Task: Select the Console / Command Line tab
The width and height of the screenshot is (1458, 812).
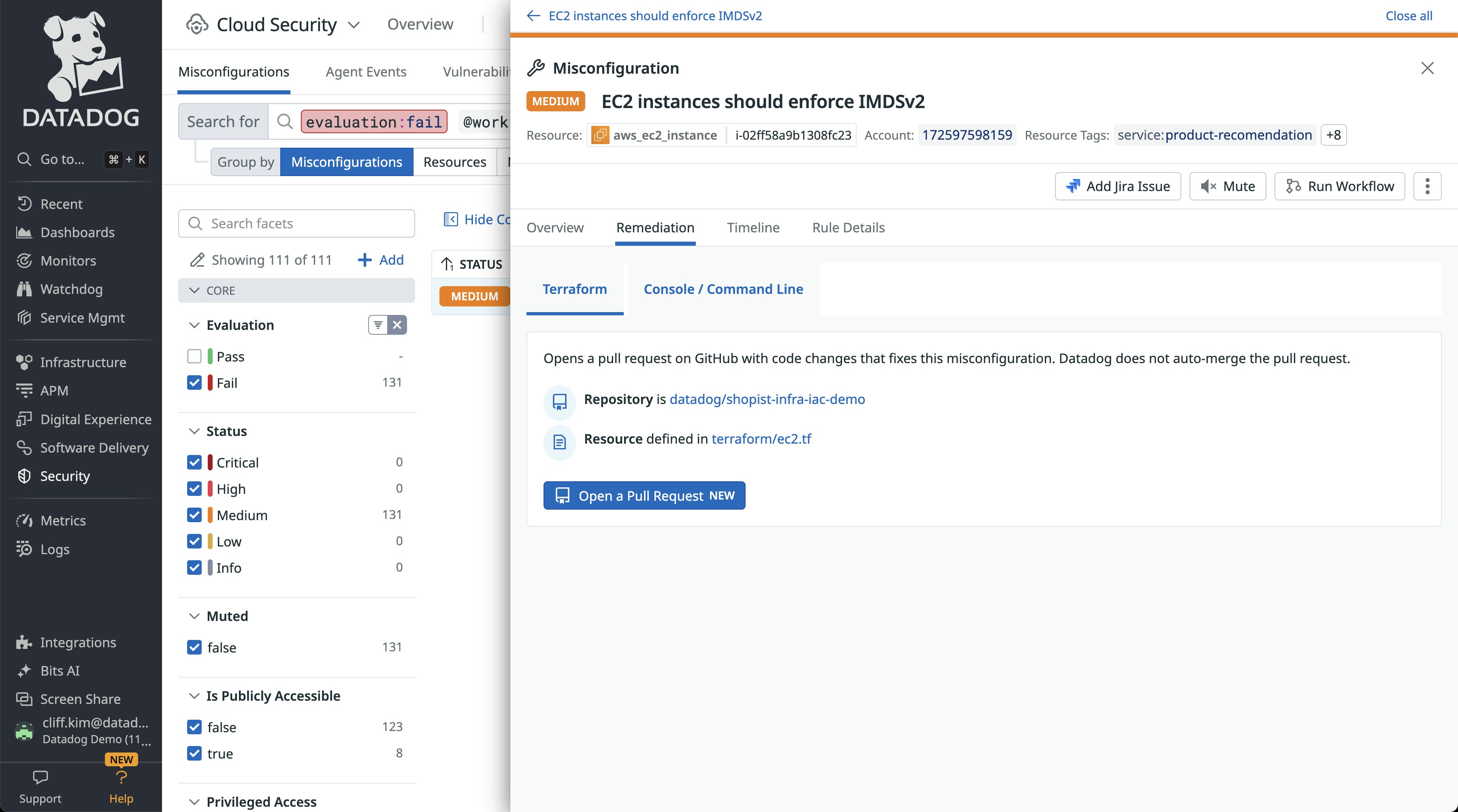Action: click(x=723, y=289)
